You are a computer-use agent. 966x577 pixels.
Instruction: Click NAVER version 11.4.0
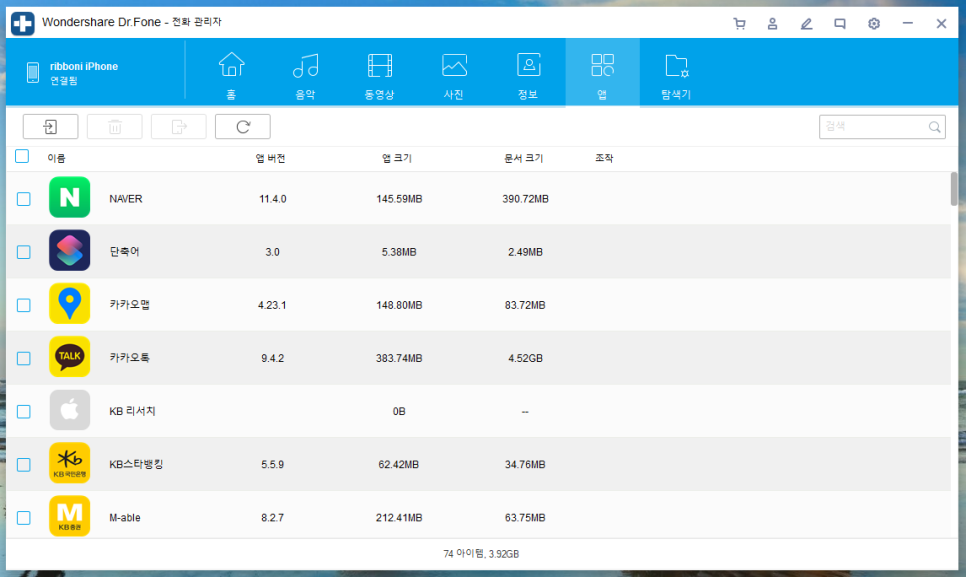point(272,199)
